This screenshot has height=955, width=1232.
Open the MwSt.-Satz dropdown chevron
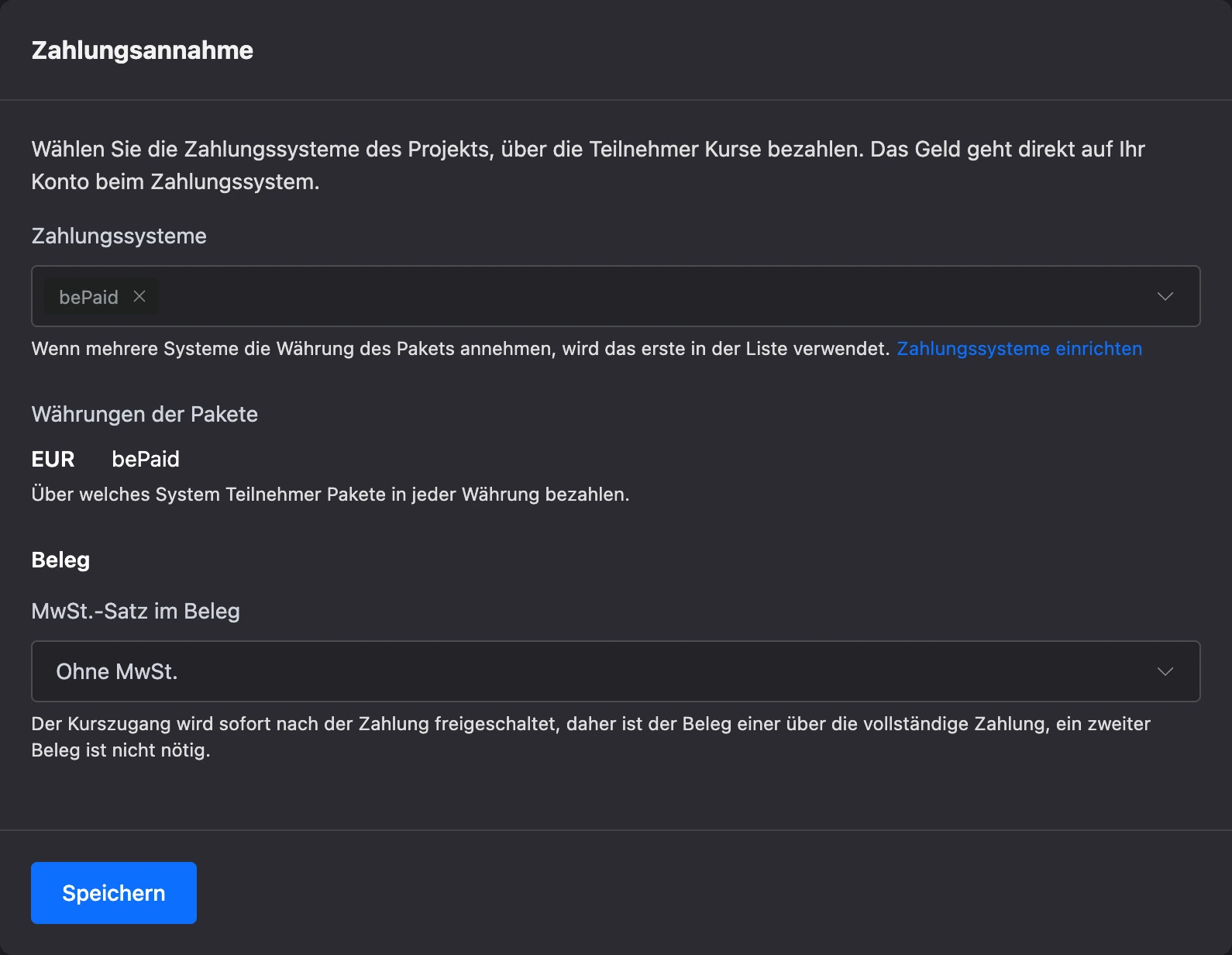click(x=1165, y=671)
